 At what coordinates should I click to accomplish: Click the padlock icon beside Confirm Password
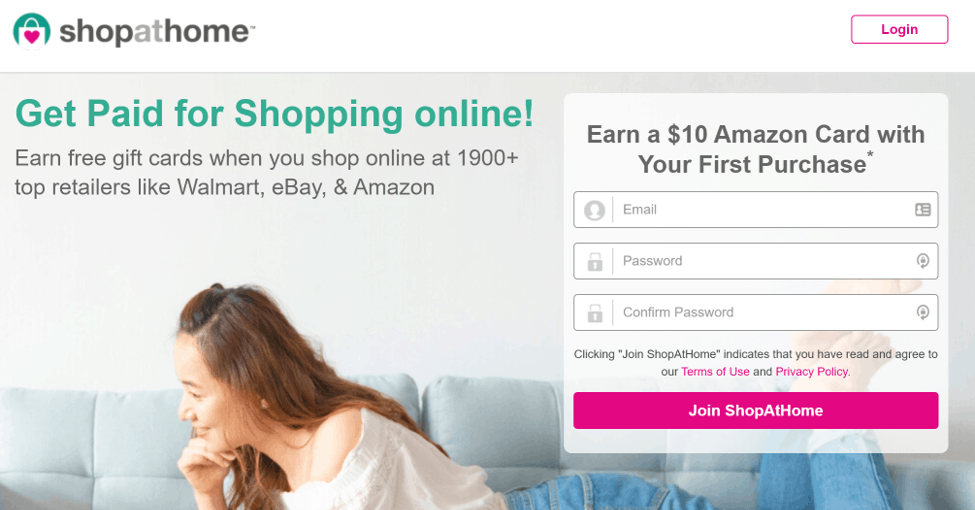(x=595, y=313)
